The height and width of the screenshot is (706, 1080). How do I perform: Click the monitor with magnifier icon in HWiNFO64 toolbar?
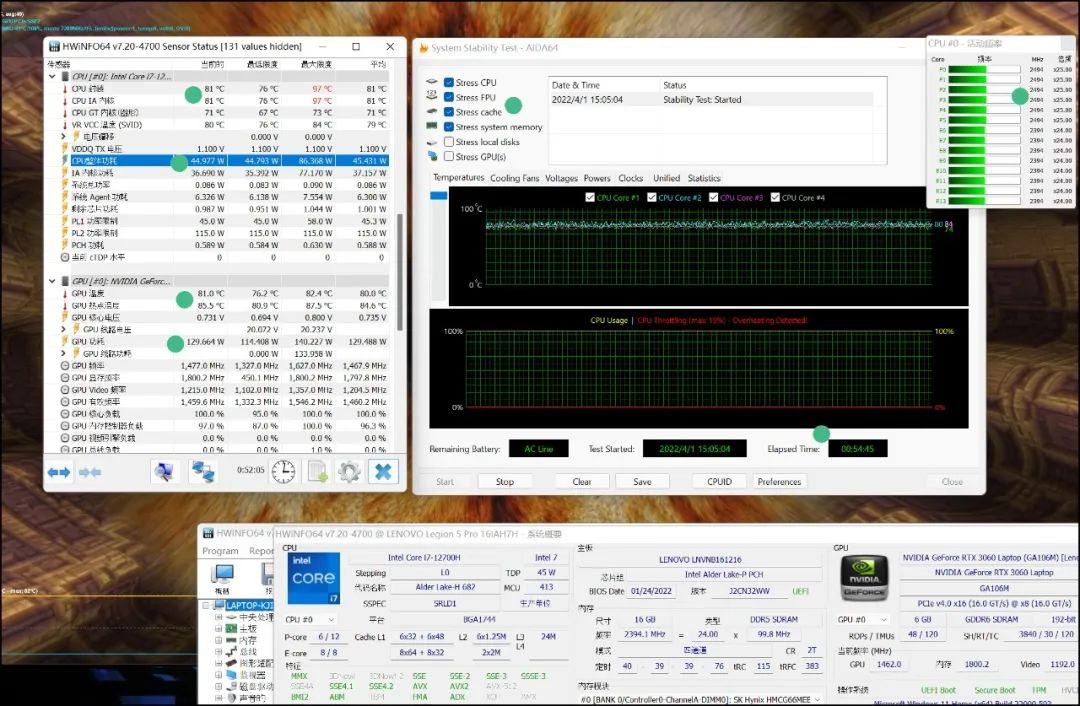[x=163, y=471]
